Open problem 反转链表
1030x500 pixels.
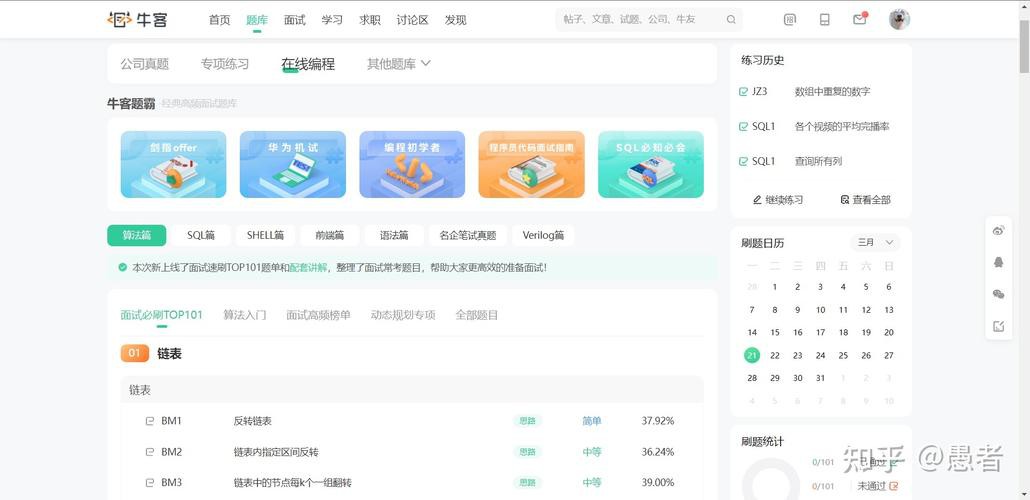253,421
